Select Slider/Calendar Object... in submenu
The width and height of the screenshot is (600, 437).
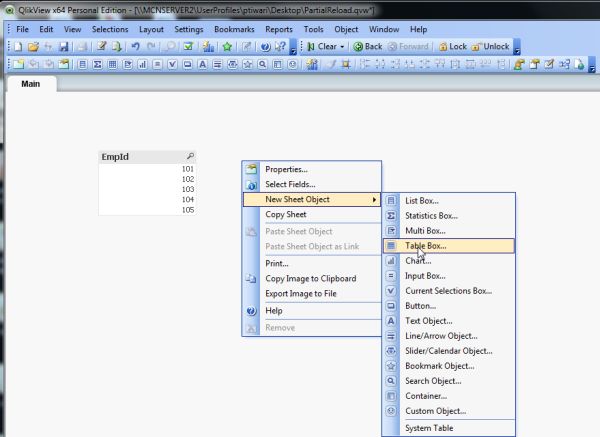coord(449,351)
